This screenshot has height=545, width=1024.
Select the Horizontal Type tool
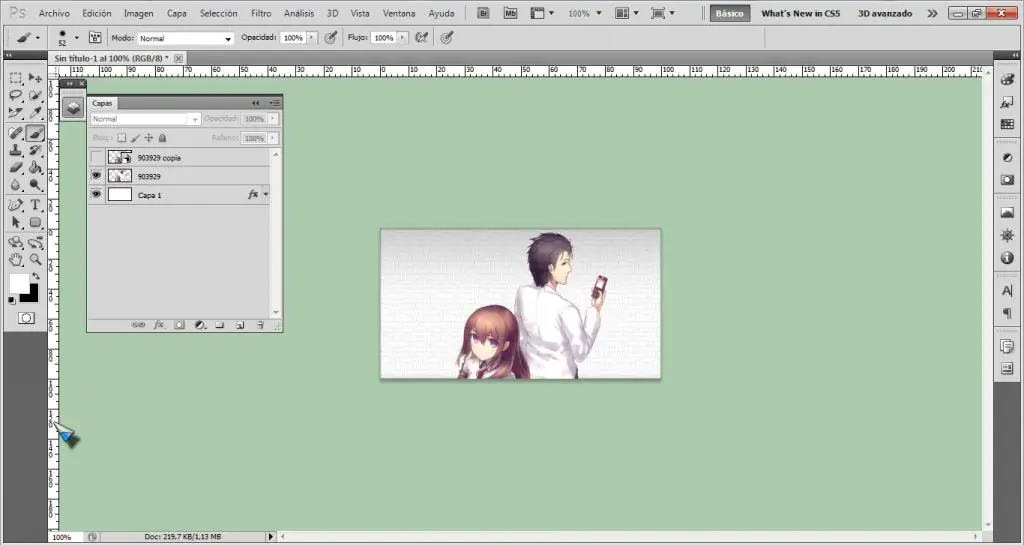coord(35,206)
